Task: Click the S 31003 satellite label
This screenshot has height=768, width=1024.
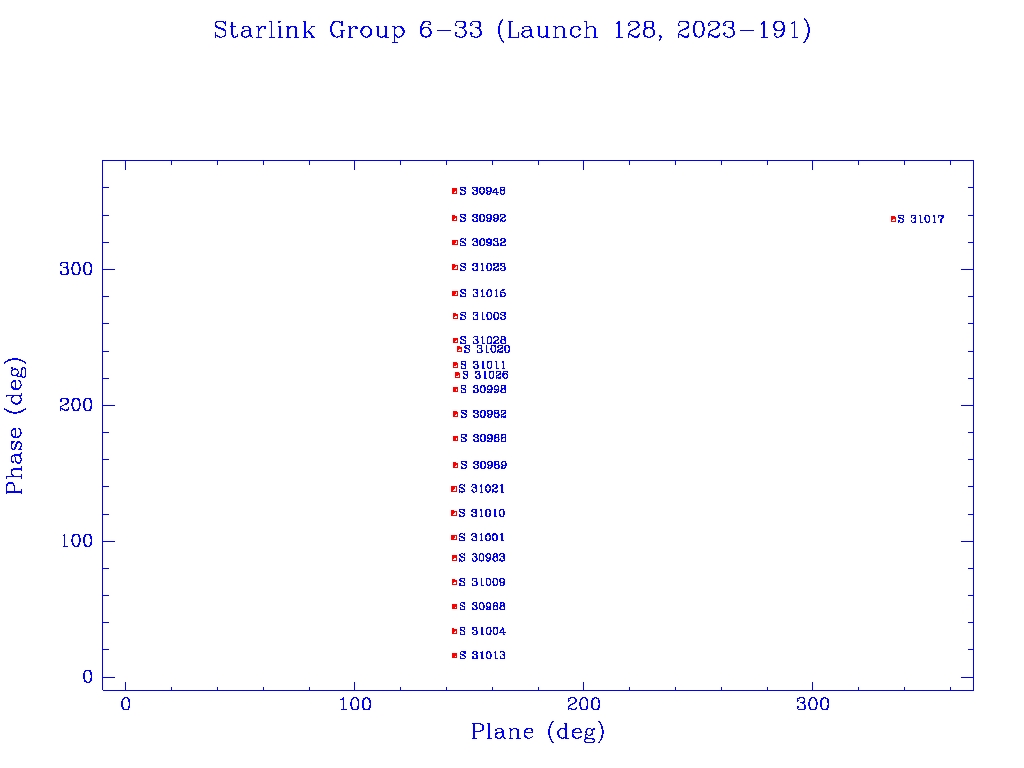Action: coord(483,316)
